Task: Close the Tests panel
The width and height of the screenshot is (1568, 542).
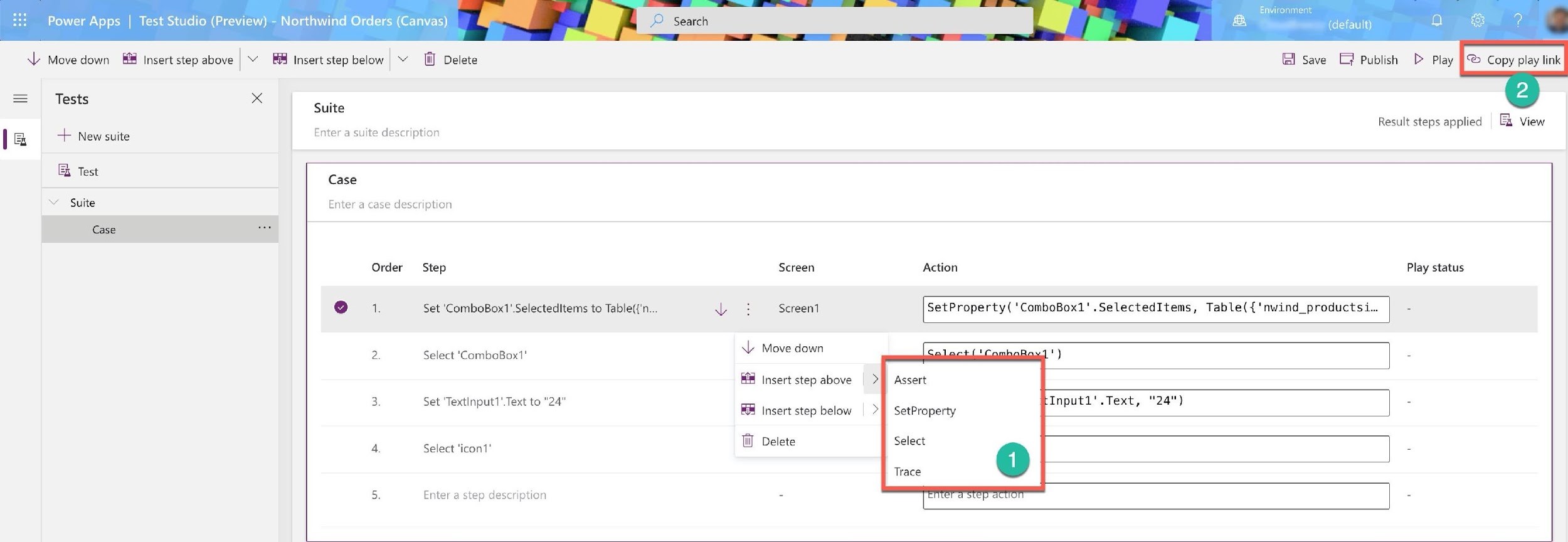Action: pyautogui.click(x=257, y=98)
